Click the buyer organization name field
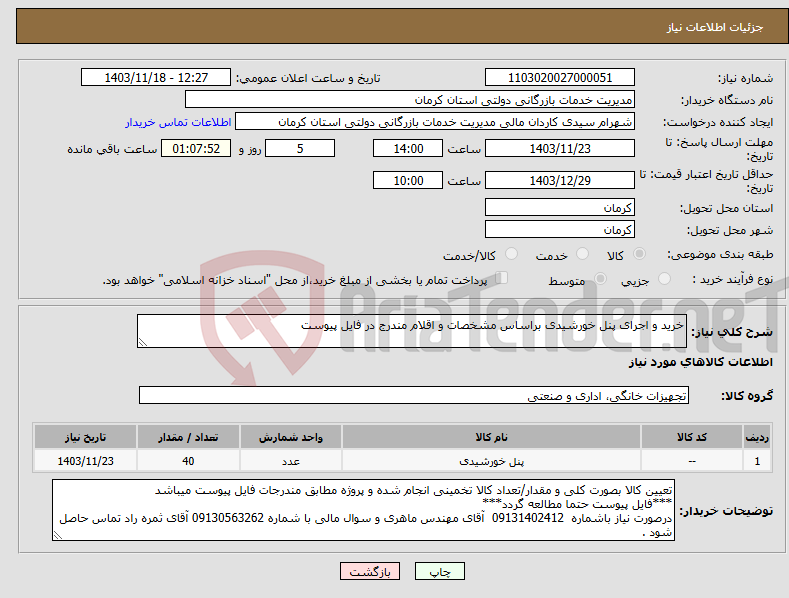789x598 pixels. click(410, 100)
